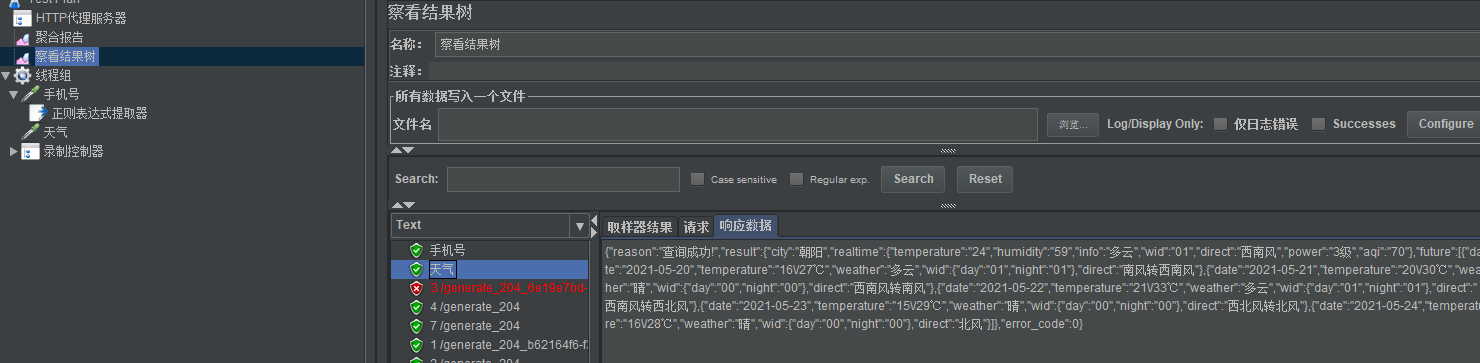Screen dimensions: 1480x363
Task: Select the 手机号 sample result row
Action: pos(447,250)
